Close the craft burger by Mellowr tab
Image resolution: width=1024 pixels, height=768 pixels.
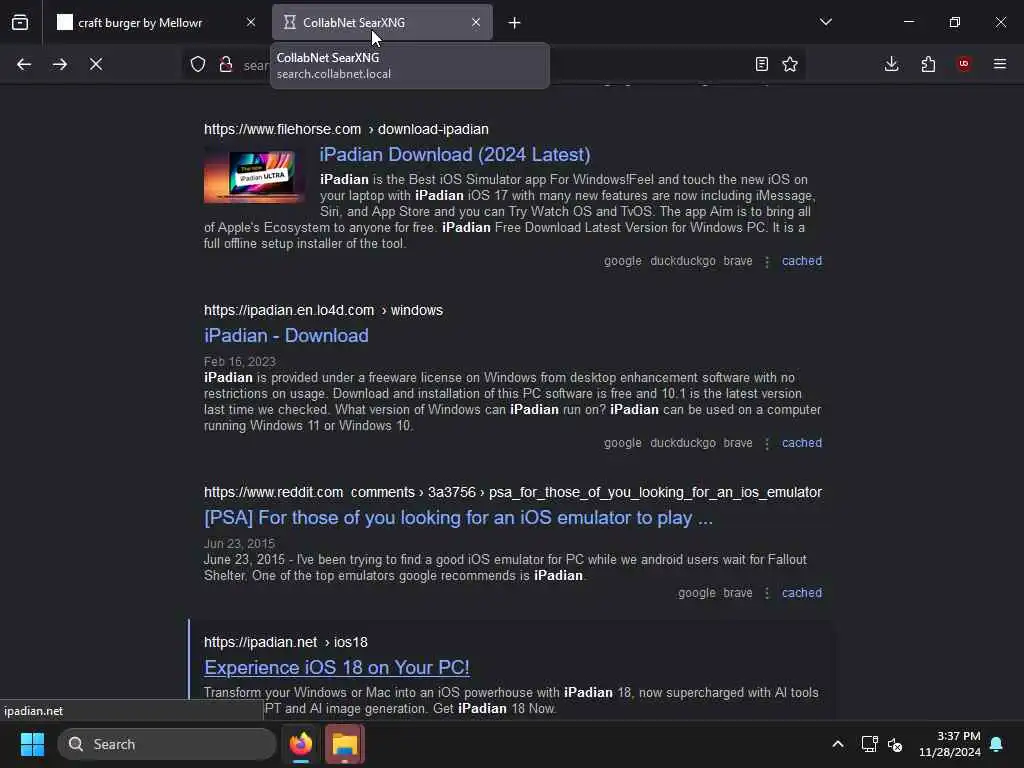tap(251, 22)
